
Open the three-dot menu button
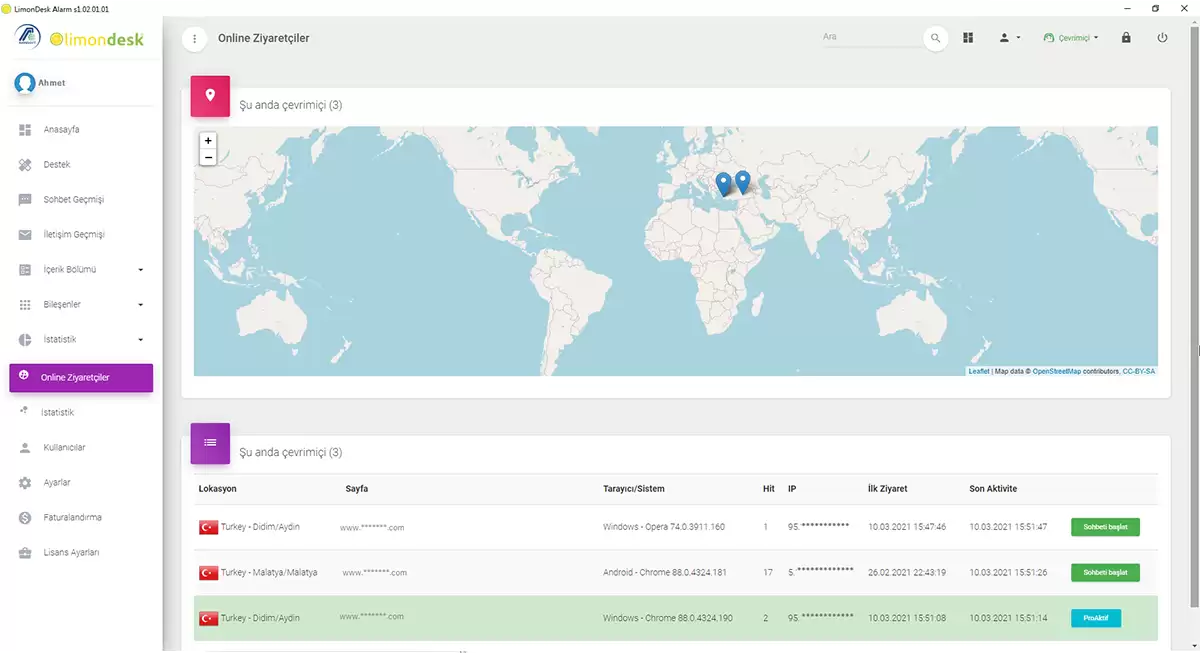(x=194, y=38)
